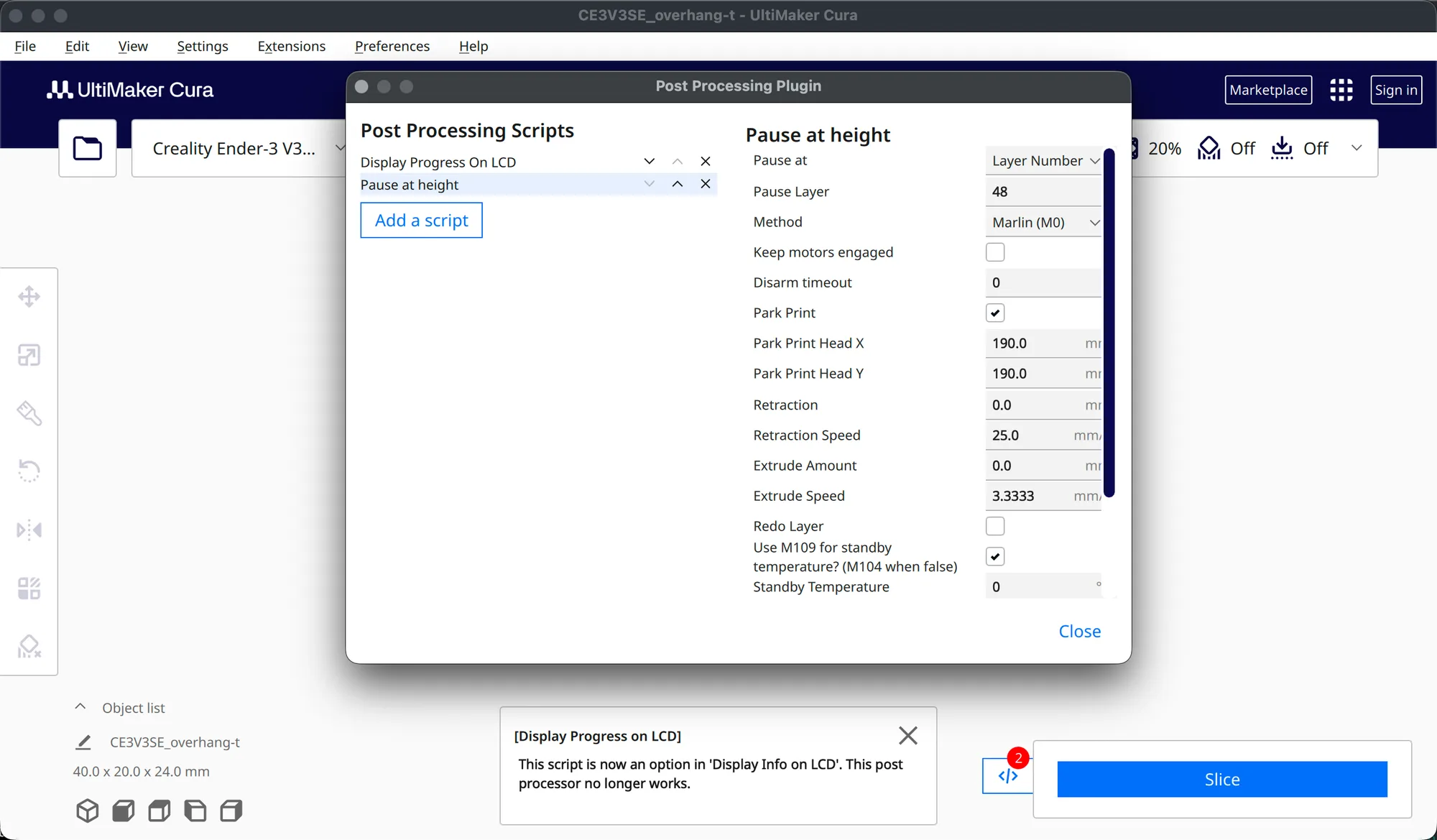The image size is (1437, 840).
Task: Switch to front view cube
Action: (124, 811)
